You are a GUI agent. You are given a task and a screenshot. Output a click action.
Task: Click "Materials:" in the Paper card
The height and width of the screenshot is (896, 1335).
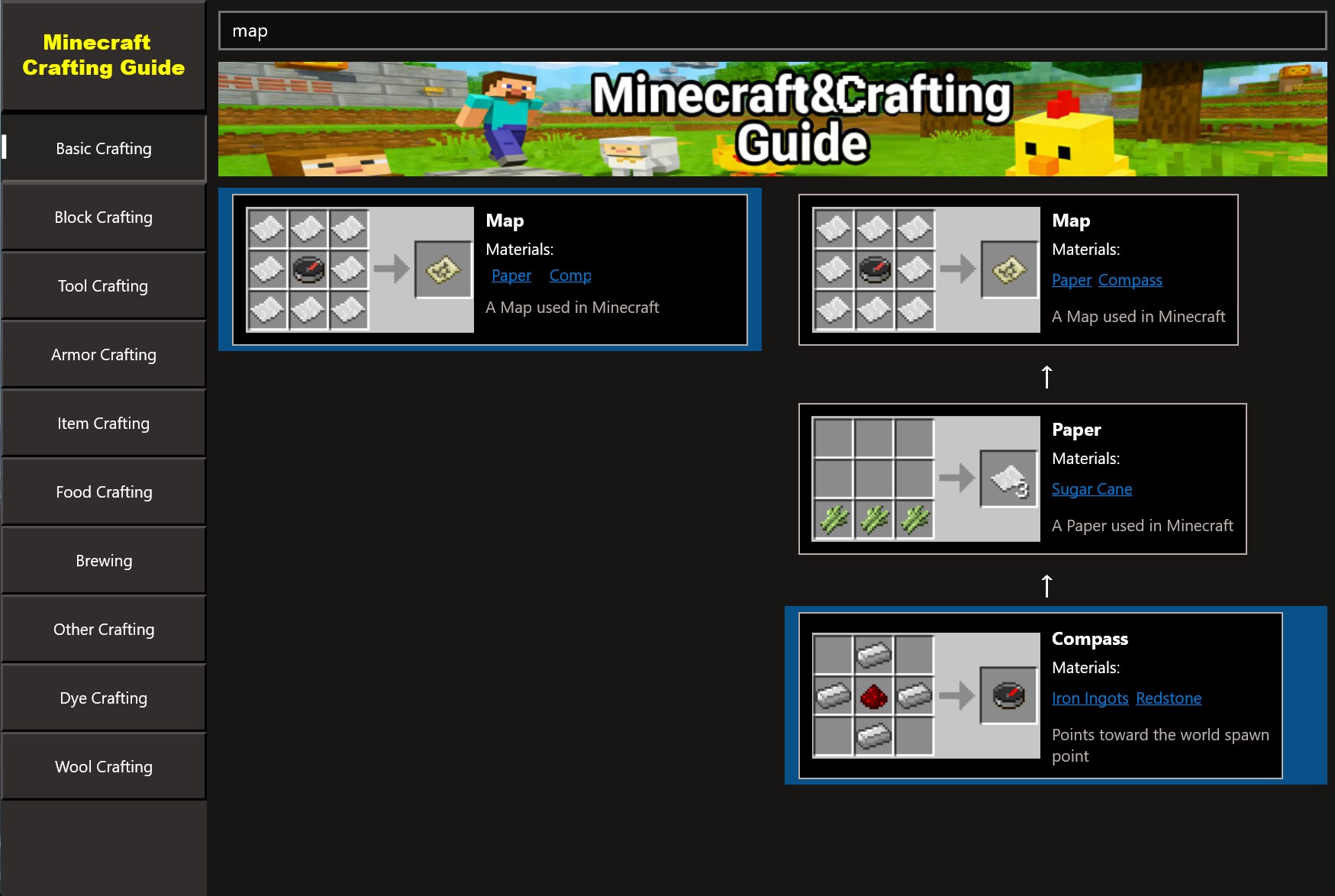[1086, 459]
